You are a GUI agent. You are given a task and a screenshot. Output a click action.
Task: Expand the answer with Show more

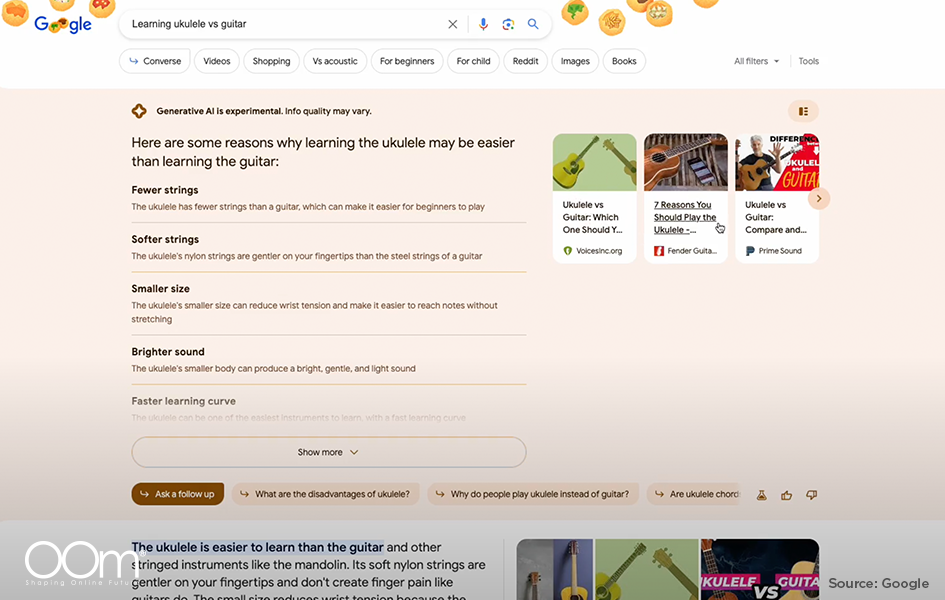[328, 452]
